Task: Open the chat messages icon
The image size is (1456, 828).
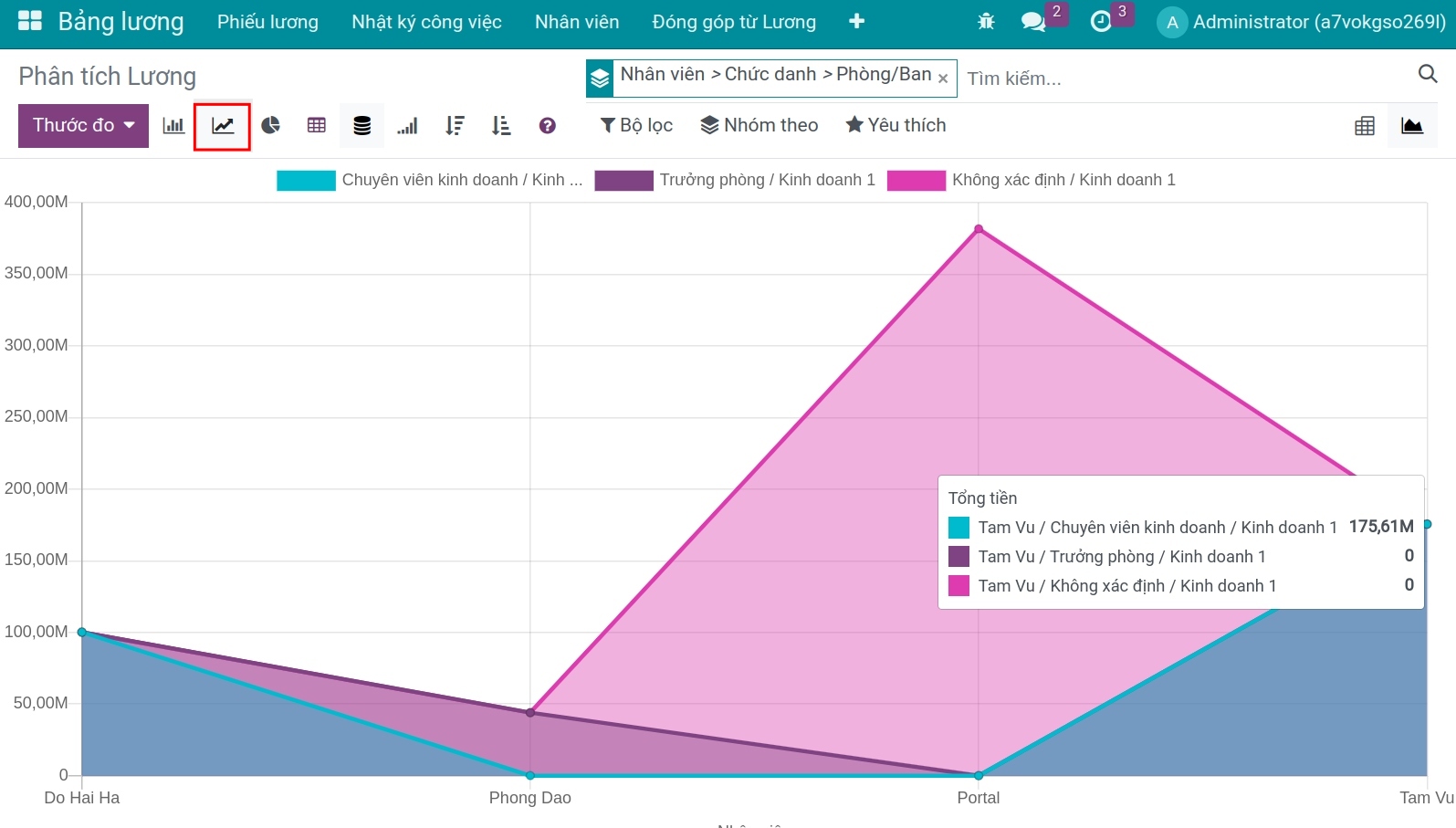Action: (1033, 22)
